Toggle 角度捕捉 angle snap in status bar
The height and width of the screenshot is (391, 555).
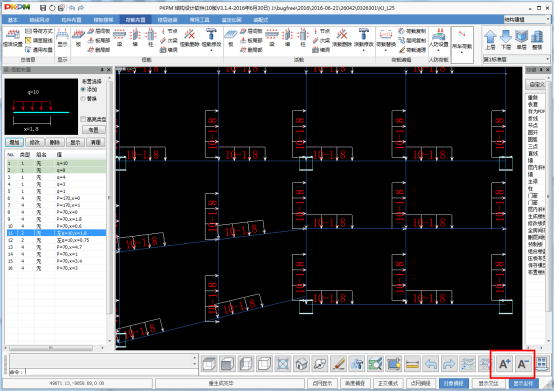(x=355, y=383)
